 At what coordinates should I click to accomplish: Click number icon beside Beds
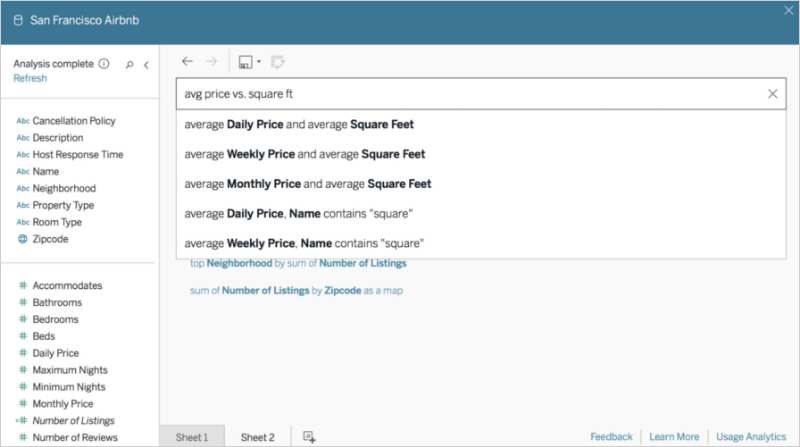pos(23,336)
